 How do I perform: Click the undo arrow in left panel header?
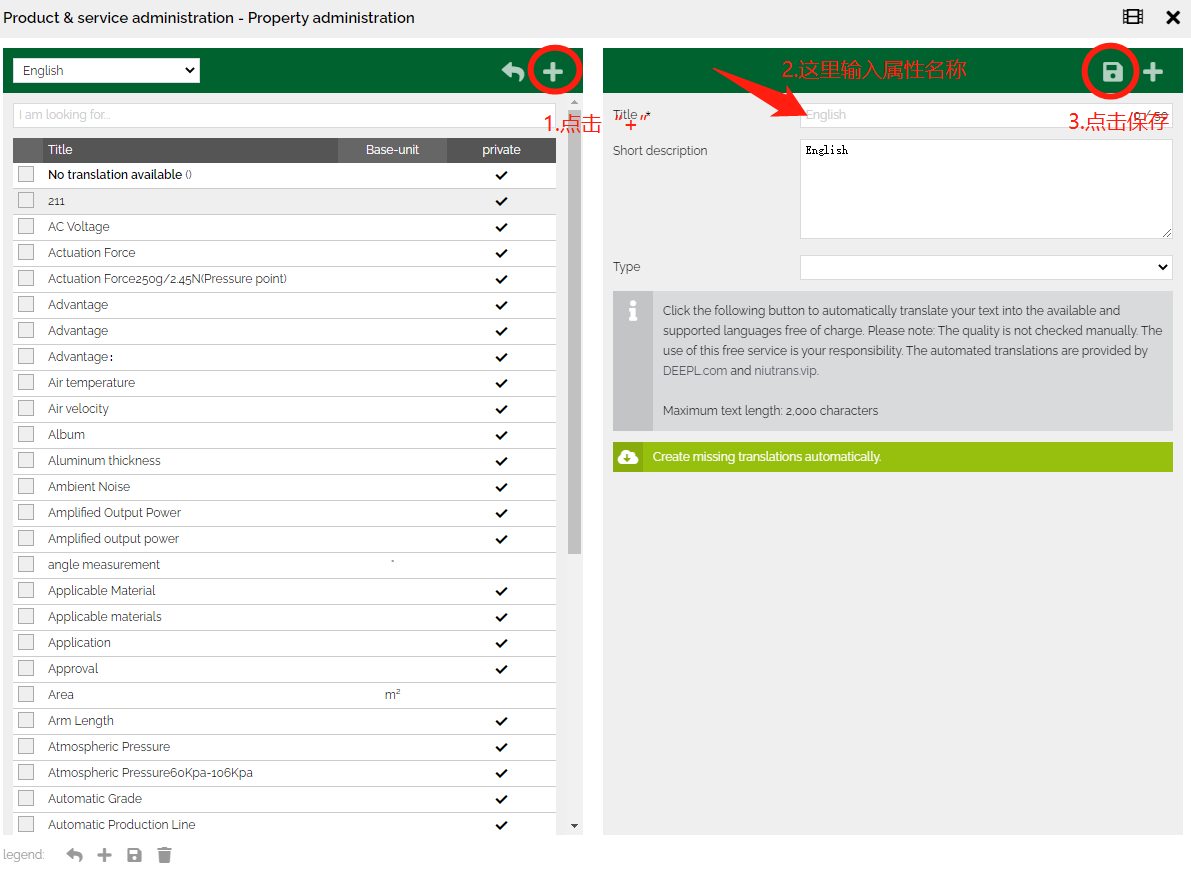point(513,71)
